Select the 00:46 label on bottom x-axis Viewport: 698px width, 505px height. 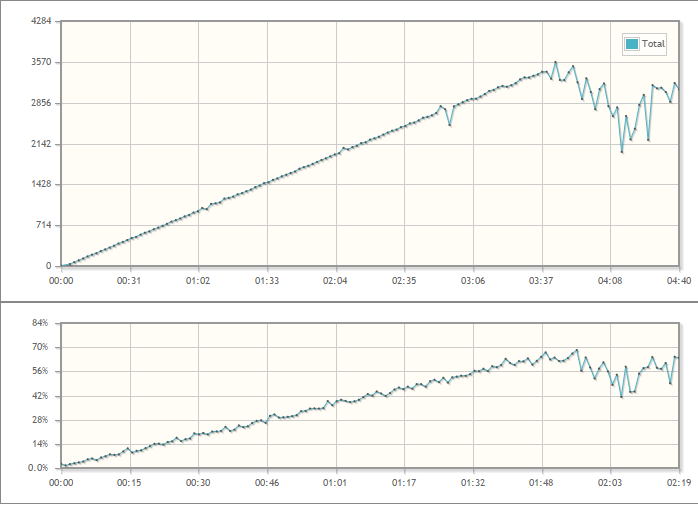tap(267, 483)
